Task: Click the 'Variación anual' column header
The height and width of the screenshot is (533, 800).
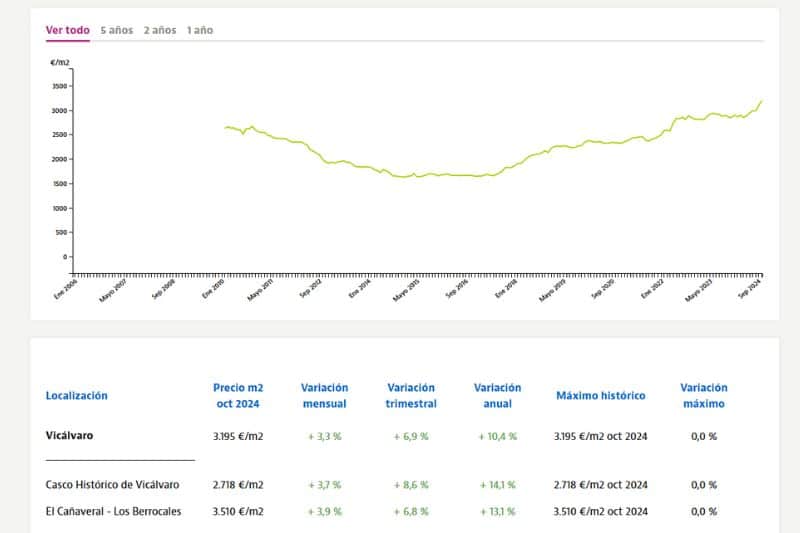Action: 497,396
